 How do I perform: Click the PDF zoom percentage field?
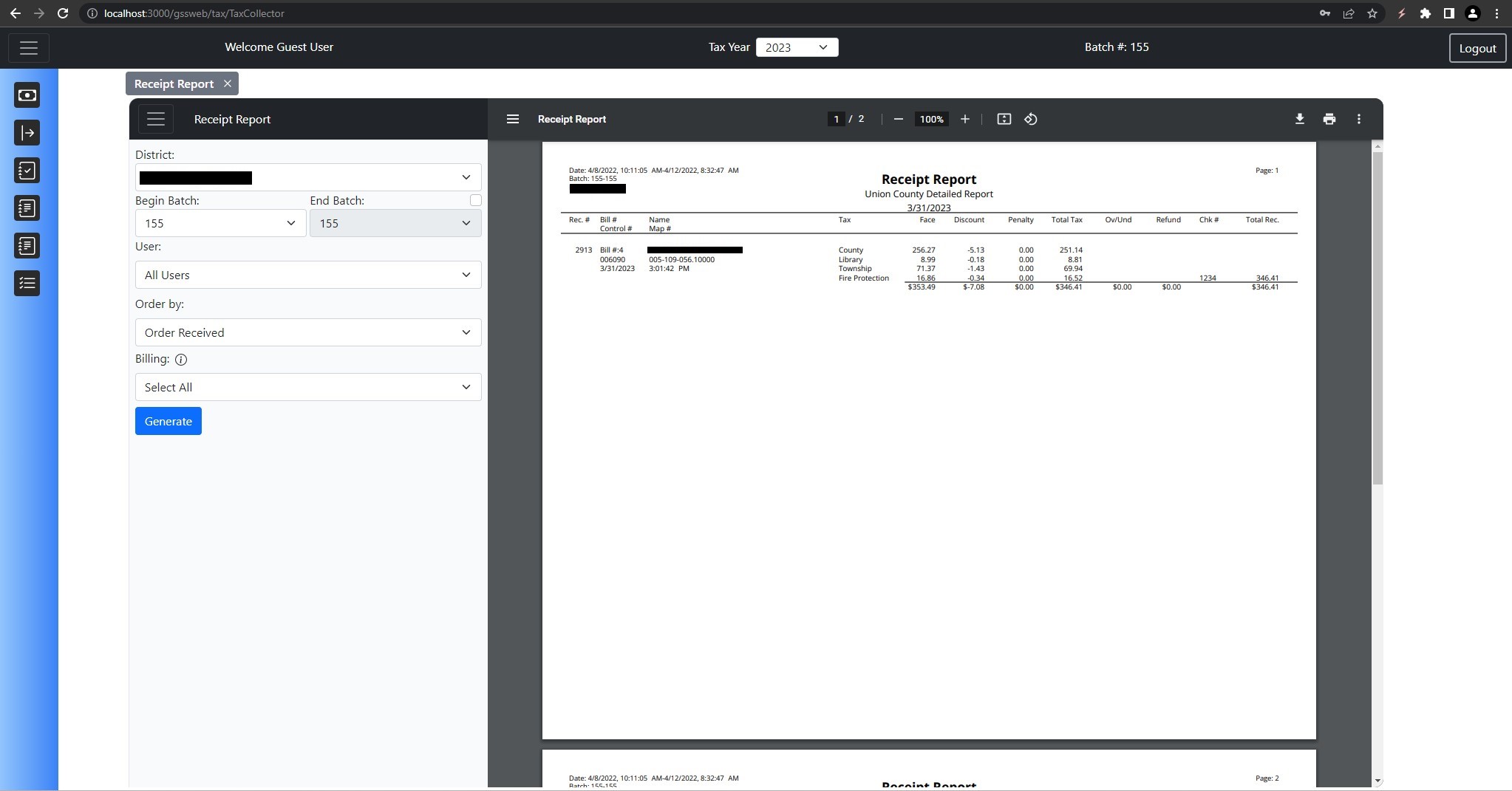tap(931, 119)
